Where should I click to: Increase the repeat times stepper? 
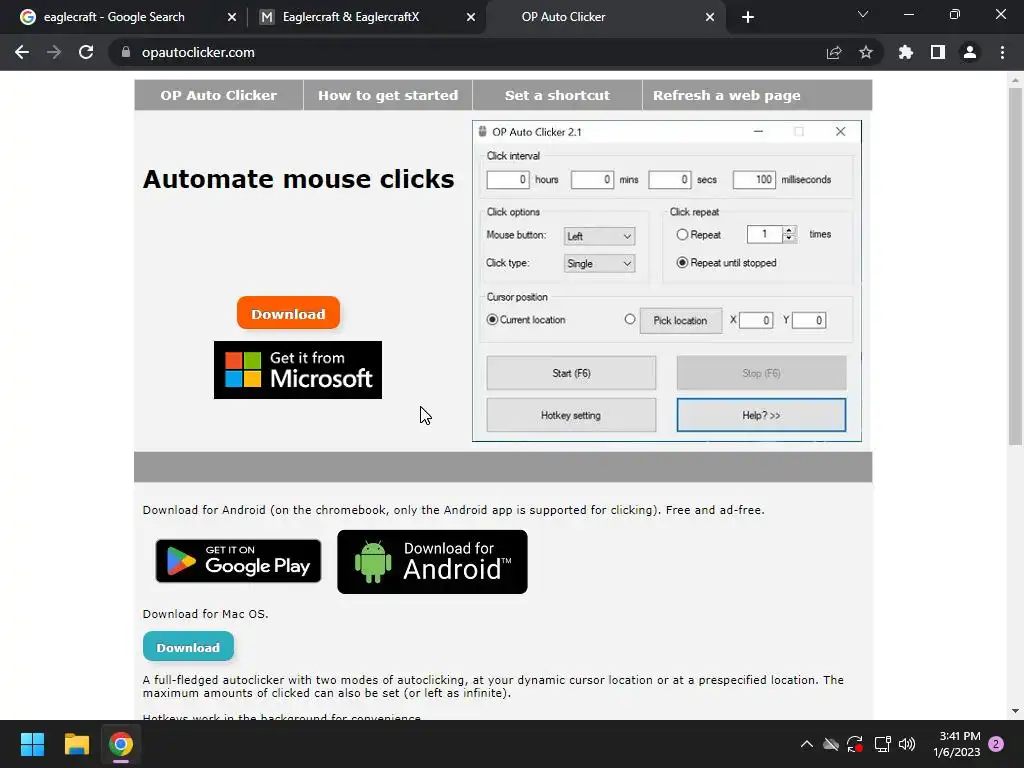coord(790,230)
